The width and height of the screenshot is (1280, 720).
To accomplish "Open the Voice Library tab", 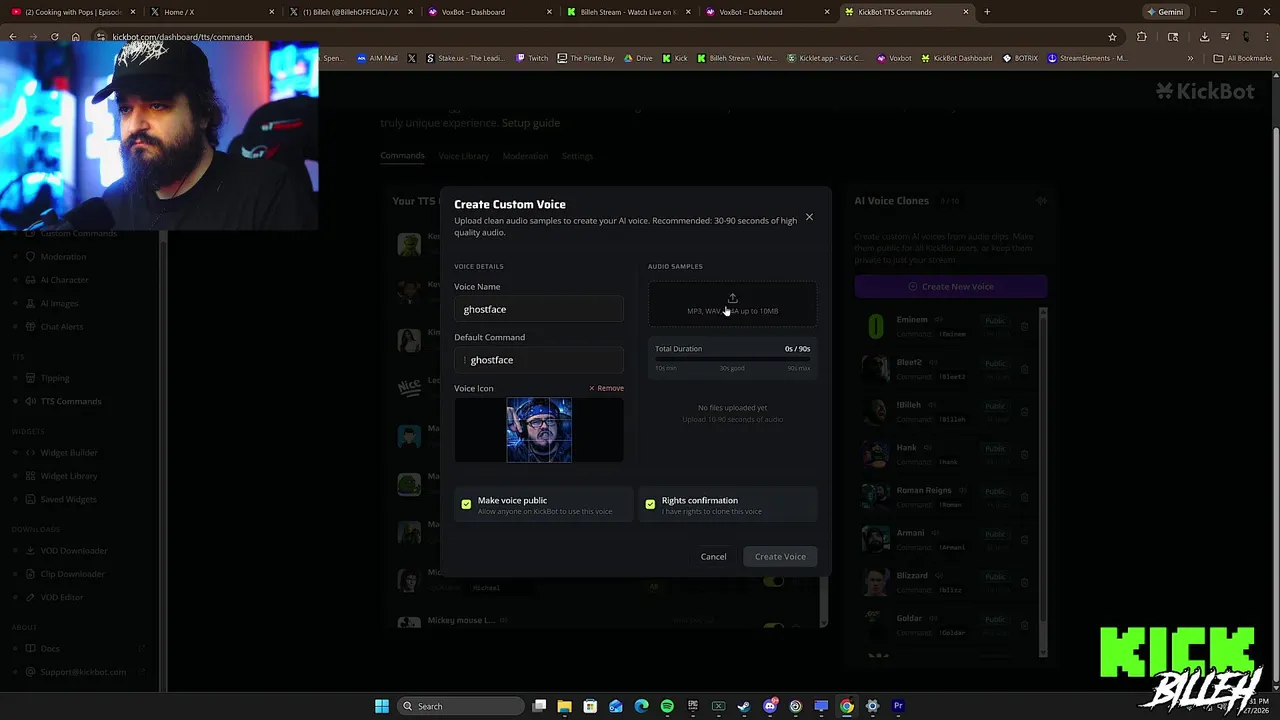I will pyautogui.click(x=463, y=156).
